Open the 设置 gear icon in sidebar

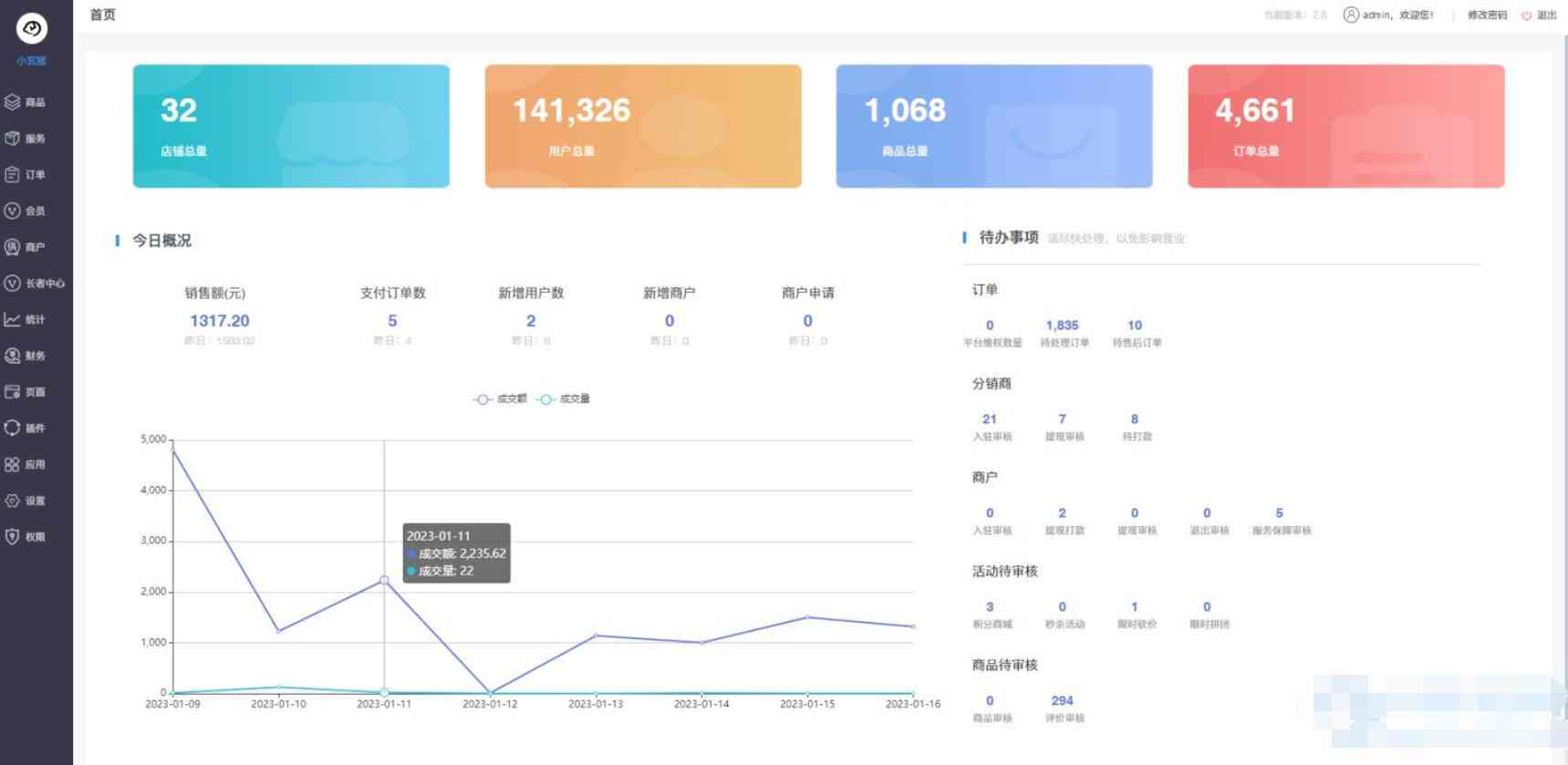(13, 501)
